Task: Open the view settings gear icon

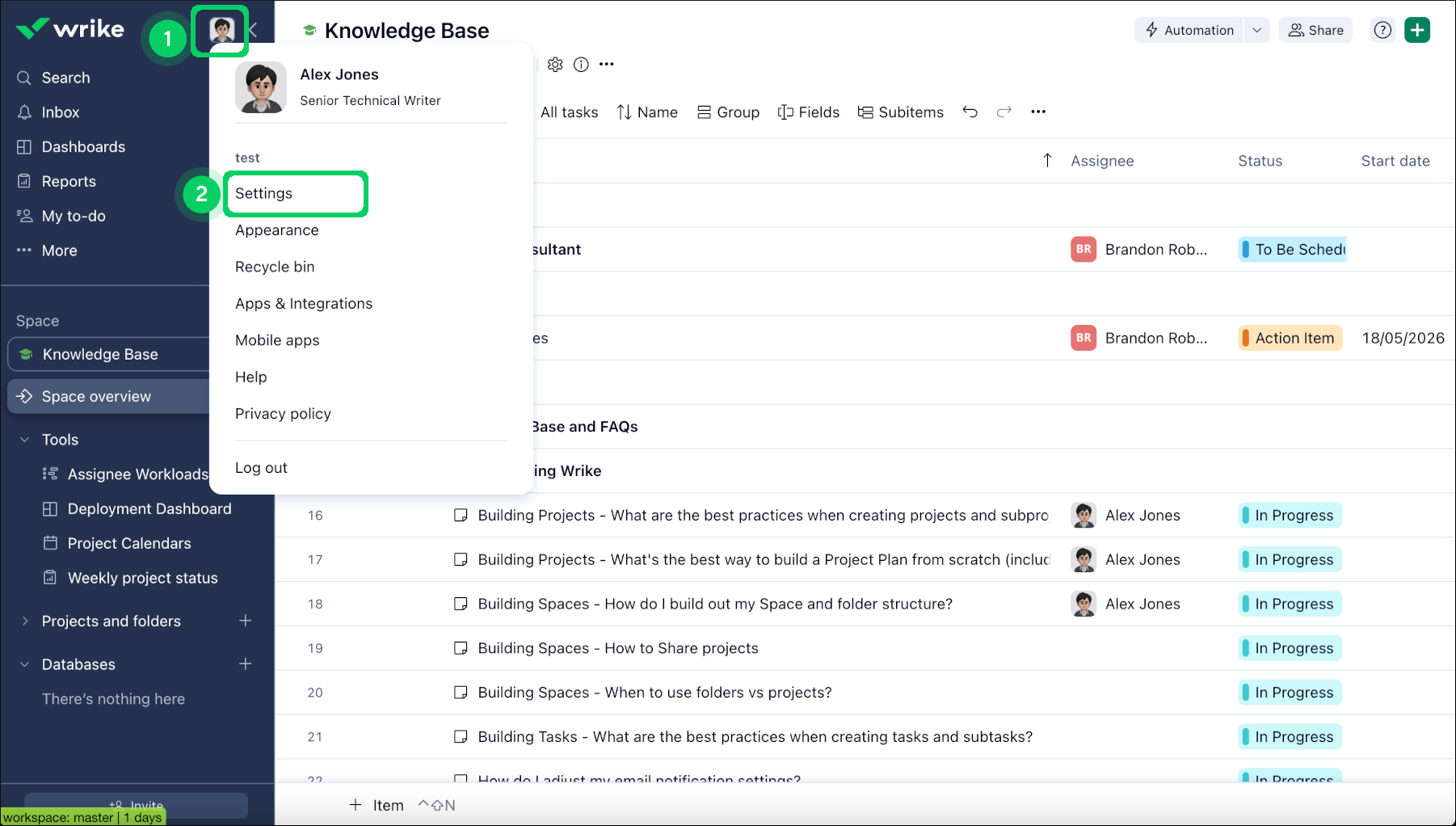Action: pyautogui.click(x=555, y=64)
